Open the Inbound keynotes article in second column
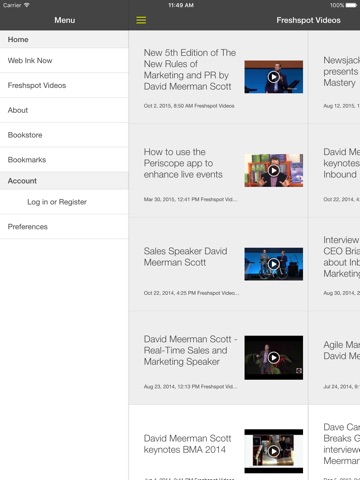This screenshot has height=480, width=360. click(341, 163)
